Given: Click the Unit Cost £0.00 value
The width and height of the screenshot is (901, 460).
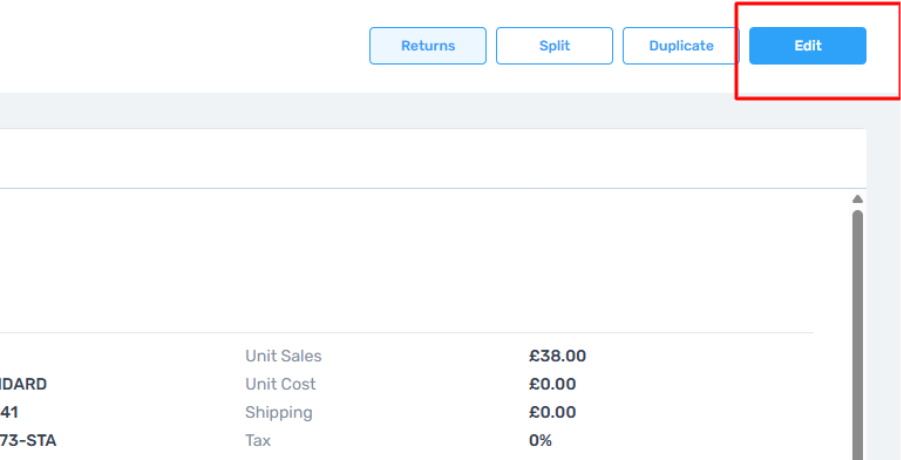Looking at the screenshot, I should (552, 384).
